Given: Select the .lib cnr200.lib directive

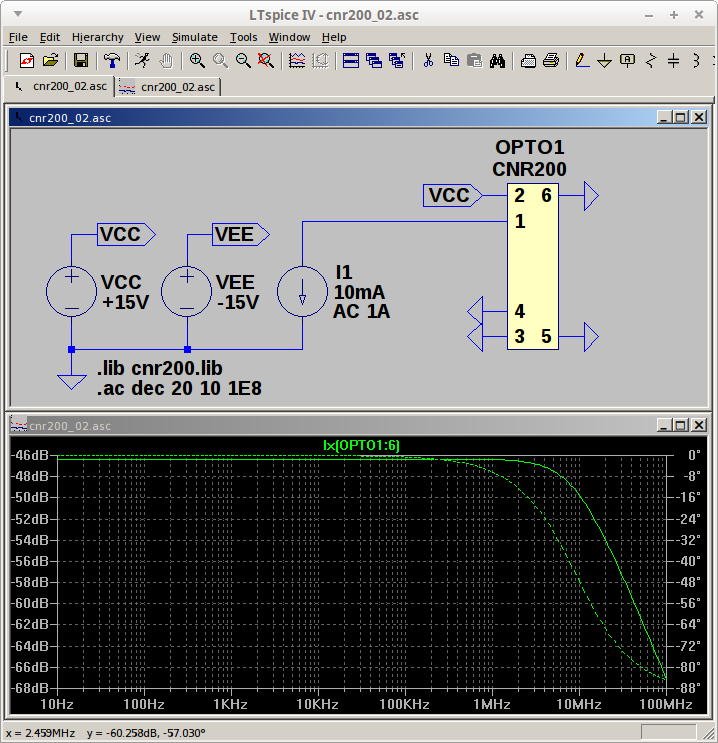Looking at the screenshot, I should point(160,368).
